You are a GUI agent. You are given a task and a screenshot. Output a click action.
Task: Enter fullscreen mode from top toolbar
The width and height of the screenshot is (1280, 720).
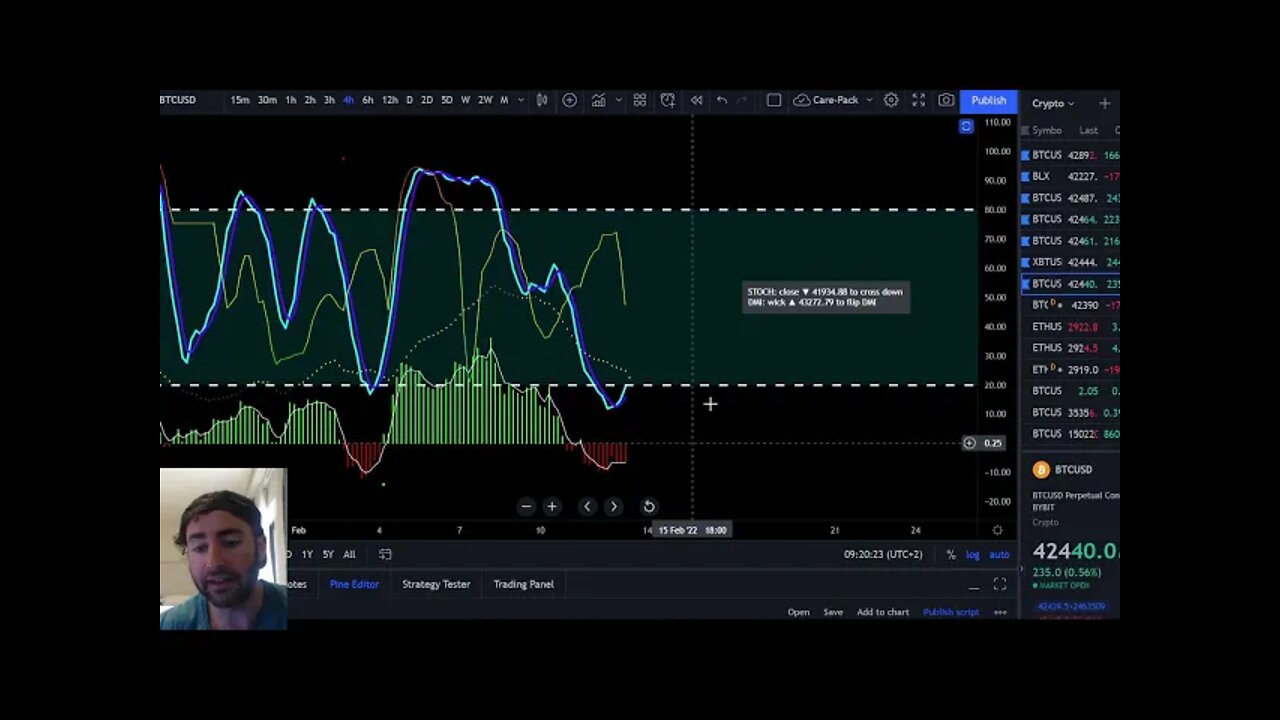point(918,100)
